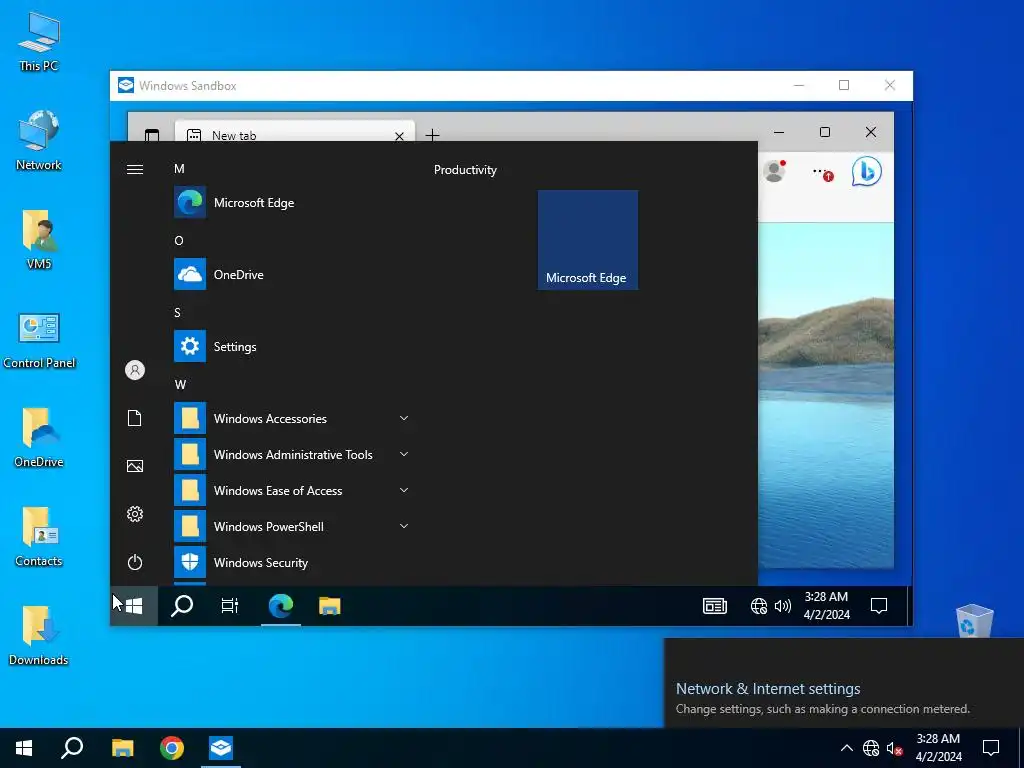Click the host tray network globe icon
Image resolution: width=1024 pixels, height=768 pixels.
[x=871, y=748]
